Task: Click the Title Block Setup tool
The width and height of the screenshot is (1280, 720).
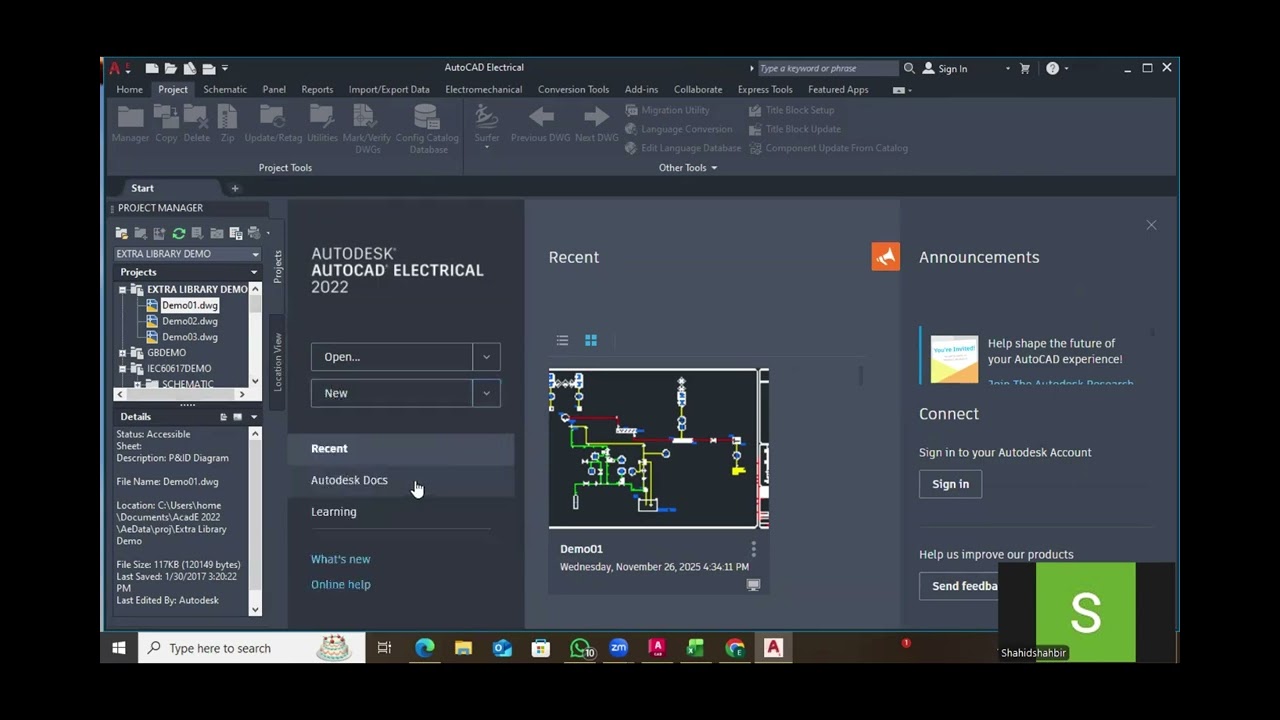Action: (791, 110)
